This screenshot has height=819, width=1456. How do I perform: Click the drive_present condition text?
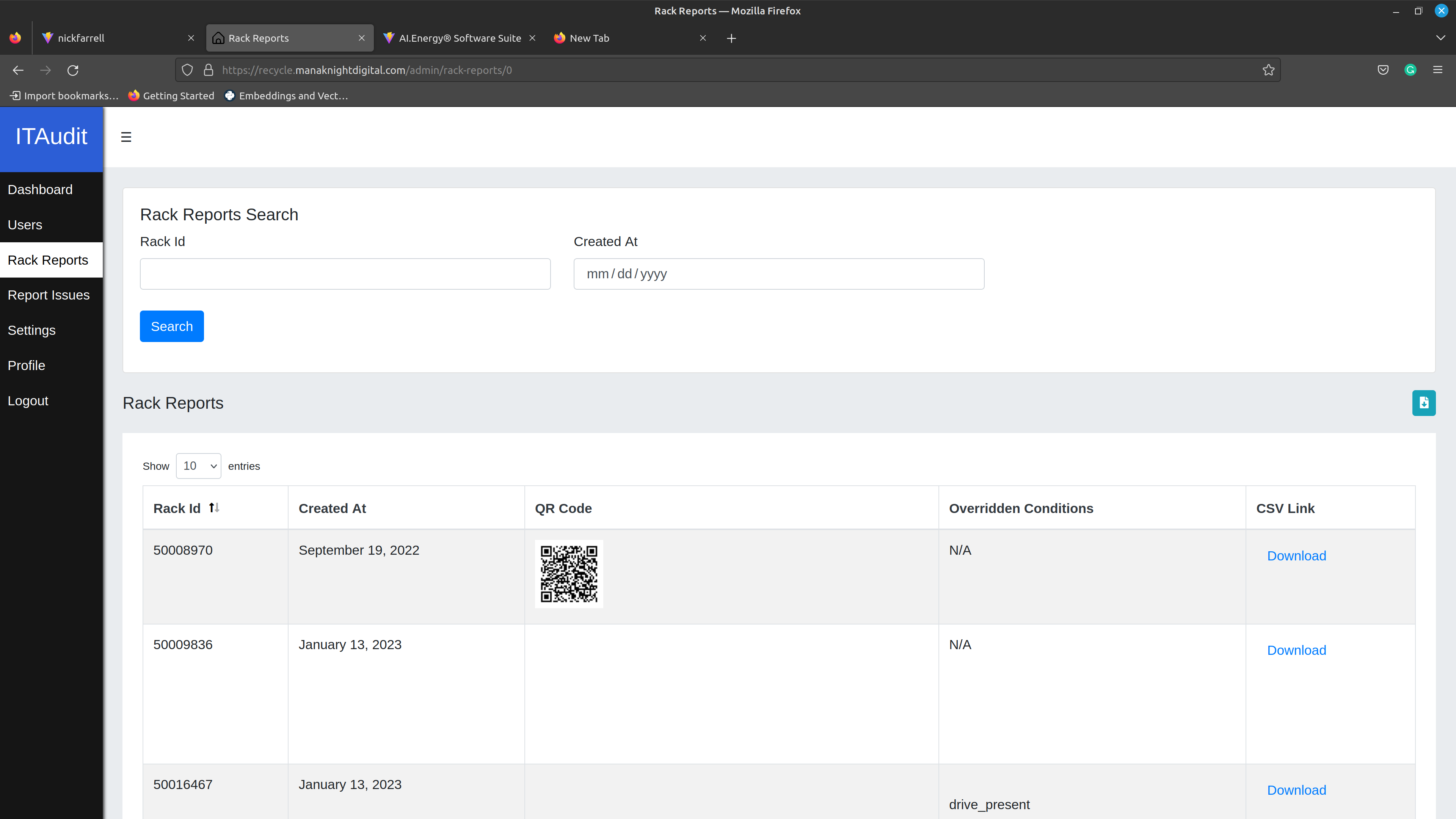point(989,804)
